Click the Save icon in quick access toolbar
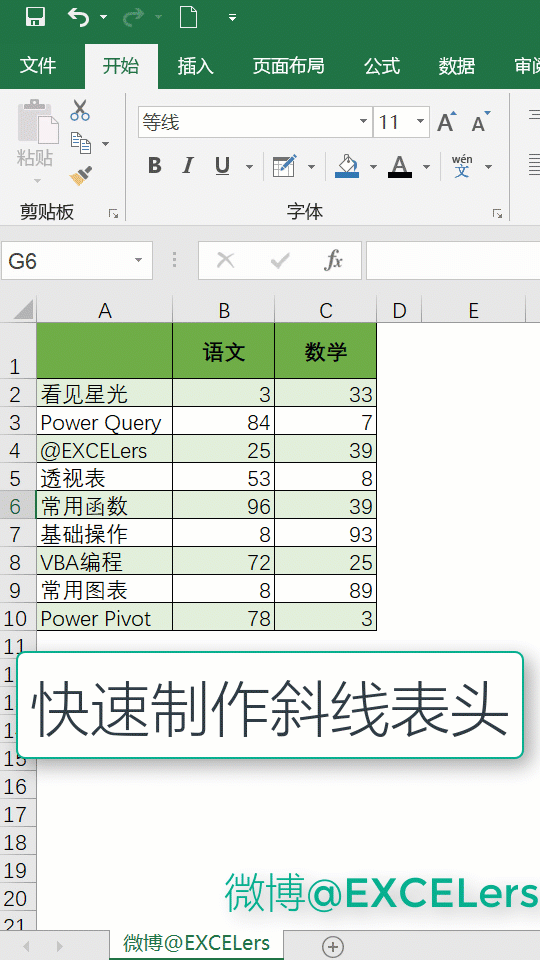This screenshot has width=540, height=960. (x=36, y=17)
